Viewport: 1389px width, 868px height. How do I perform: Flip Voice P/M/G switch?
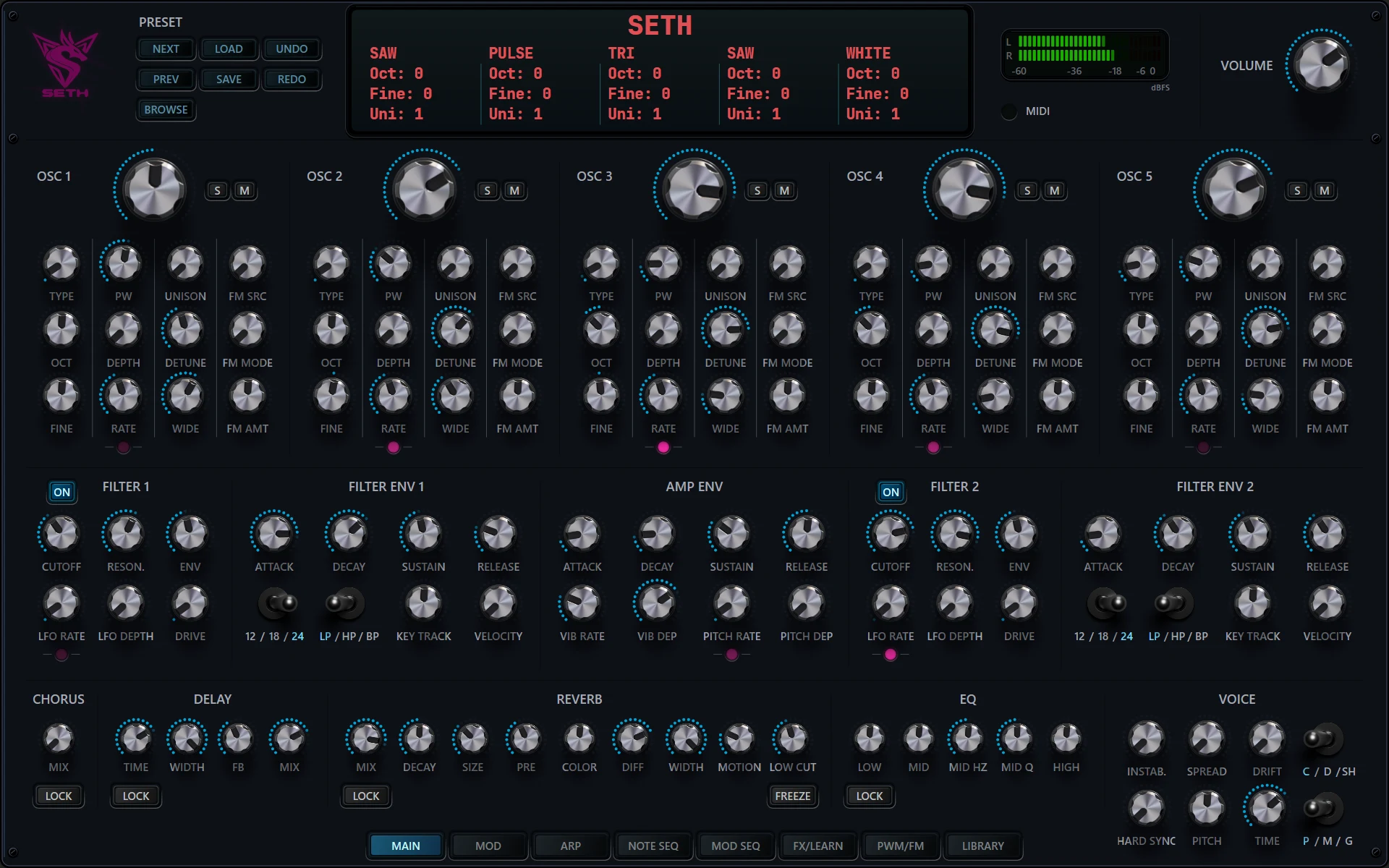1322,808
